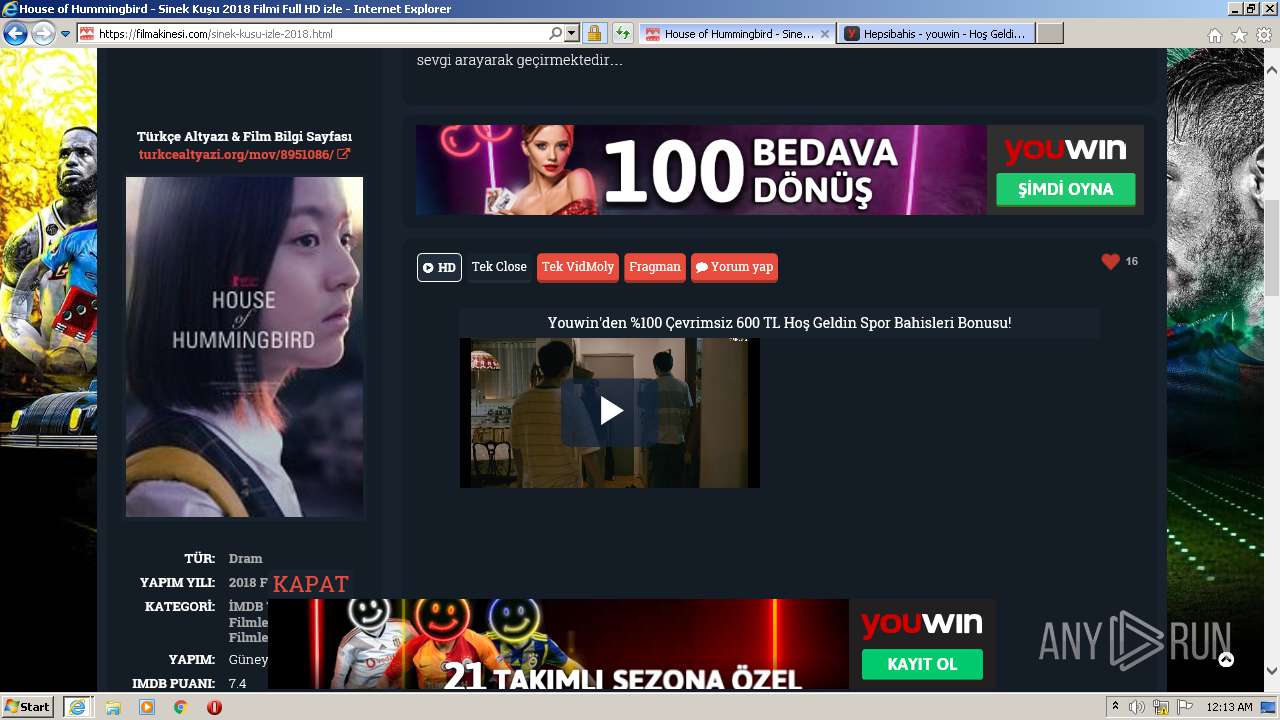Play the video with the center play button
1280x720 pixels.
610,412
